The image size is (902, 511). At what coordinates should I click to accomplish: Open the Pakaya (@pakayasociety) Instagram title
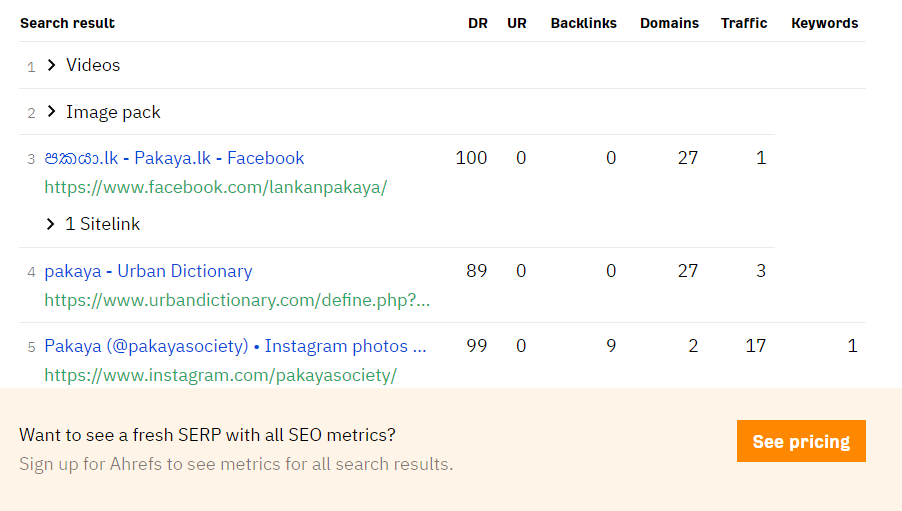(235, 346)
